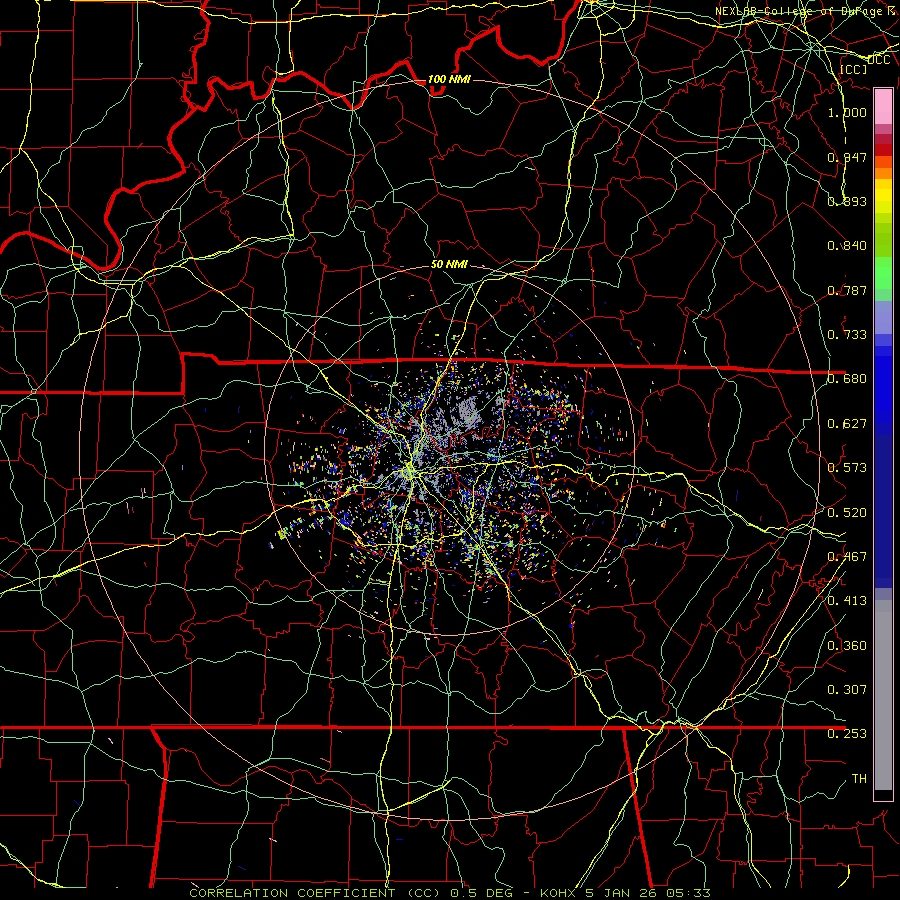Click the 0.360 scale value
900x900 pixels.
click(847, 646)
